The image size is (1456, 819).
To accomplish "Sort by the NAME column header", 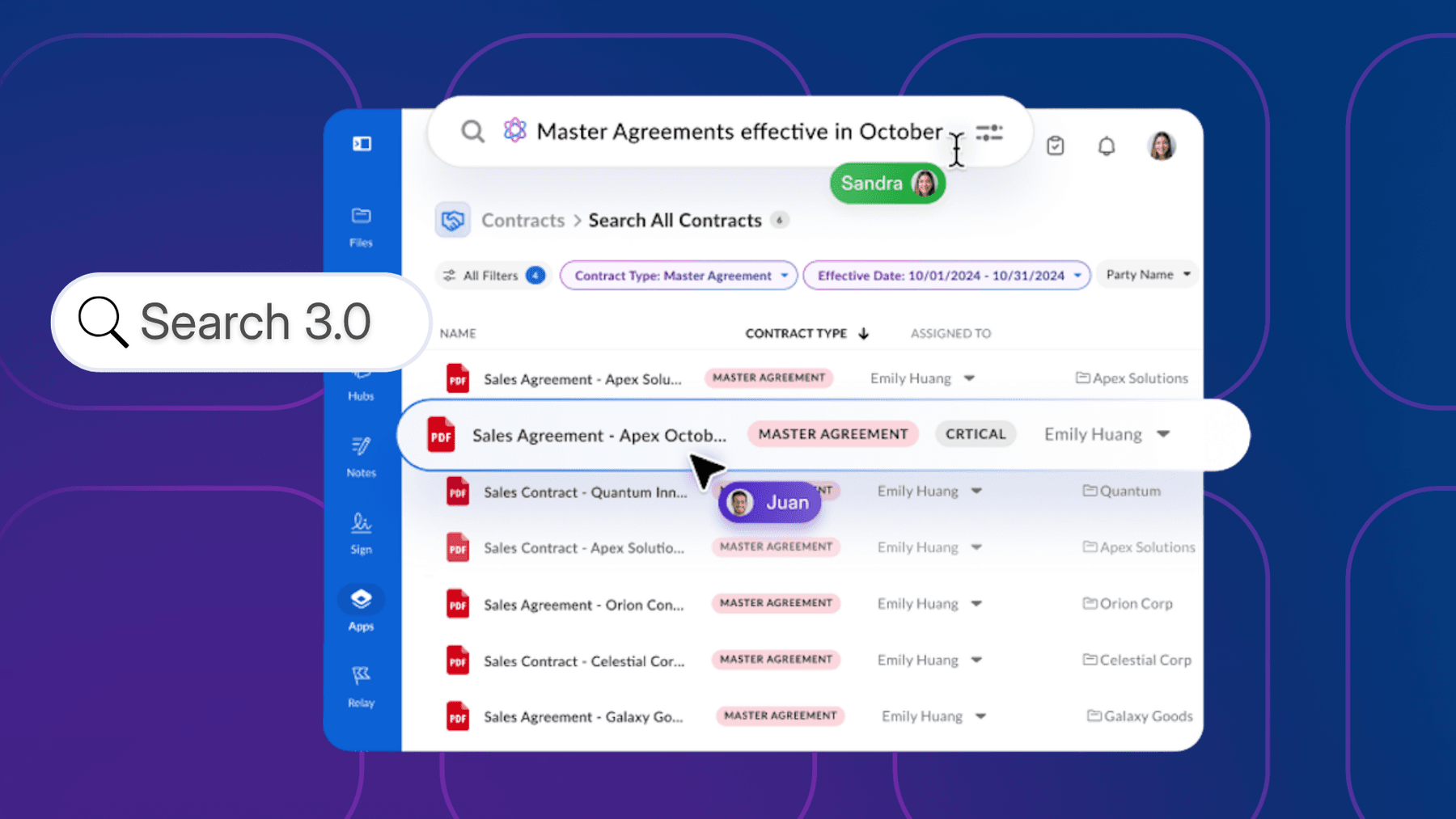I will click(458, 333).
